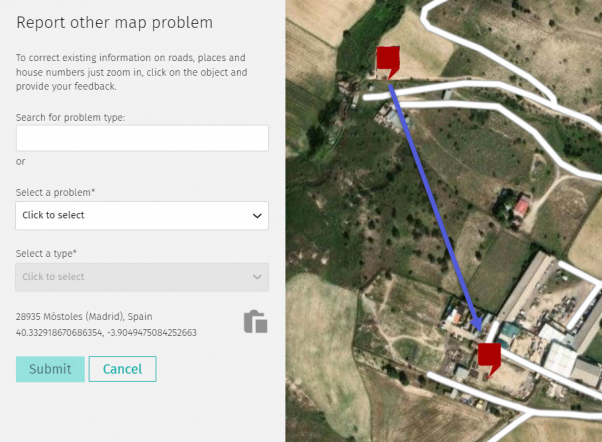Focus the Search for problem type field
Viewport: 602px width, 442px height.
[142, 138]
